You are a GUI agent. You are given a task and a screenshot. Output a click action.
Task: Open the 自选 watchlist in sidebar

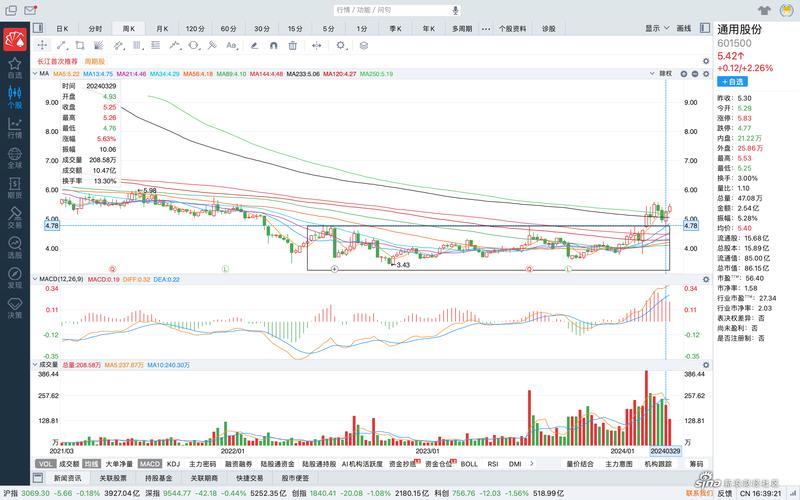coord(14,67)
